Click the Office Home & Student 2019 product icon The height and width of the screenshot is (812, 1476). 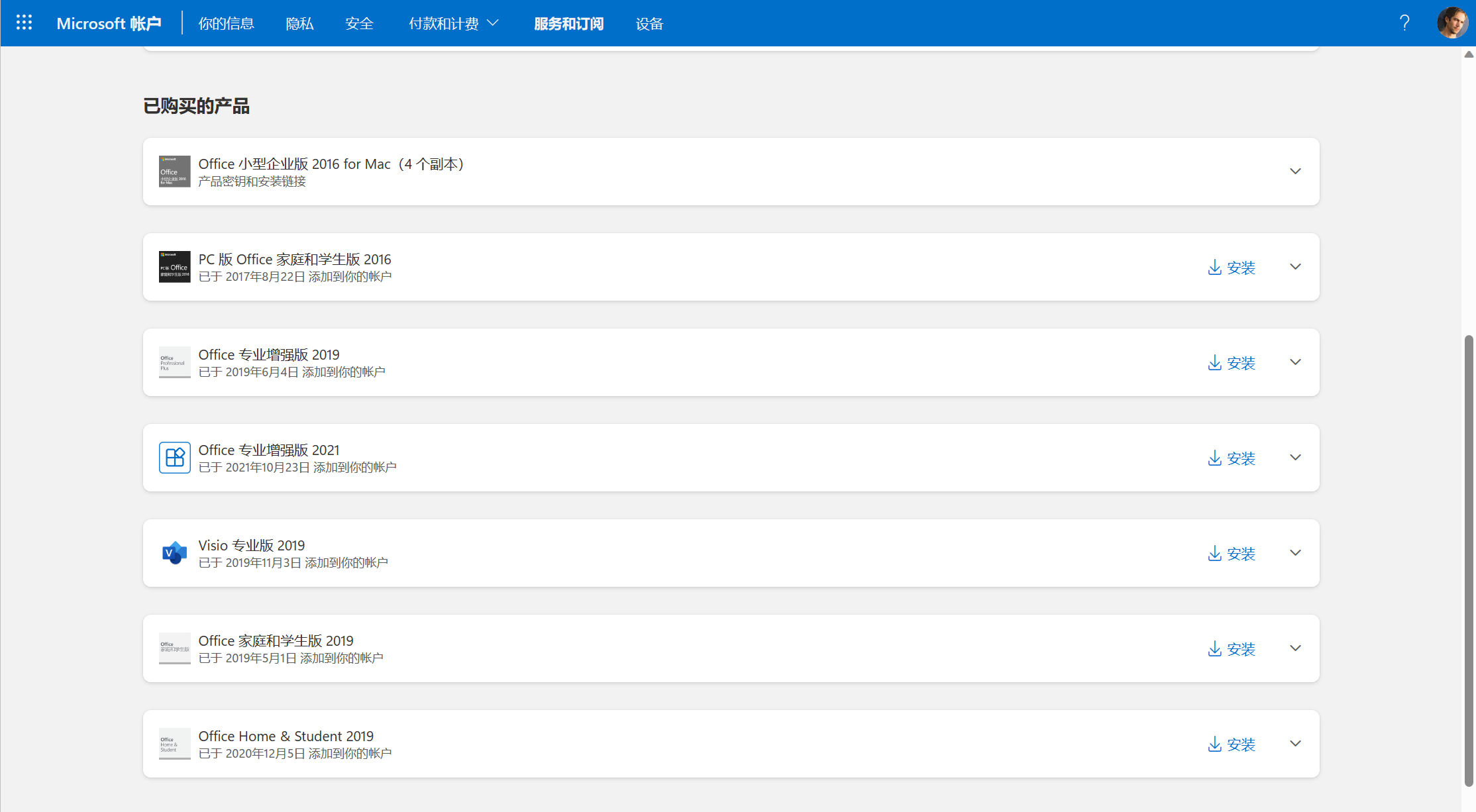pyautogui.click(x=175, y=744)
